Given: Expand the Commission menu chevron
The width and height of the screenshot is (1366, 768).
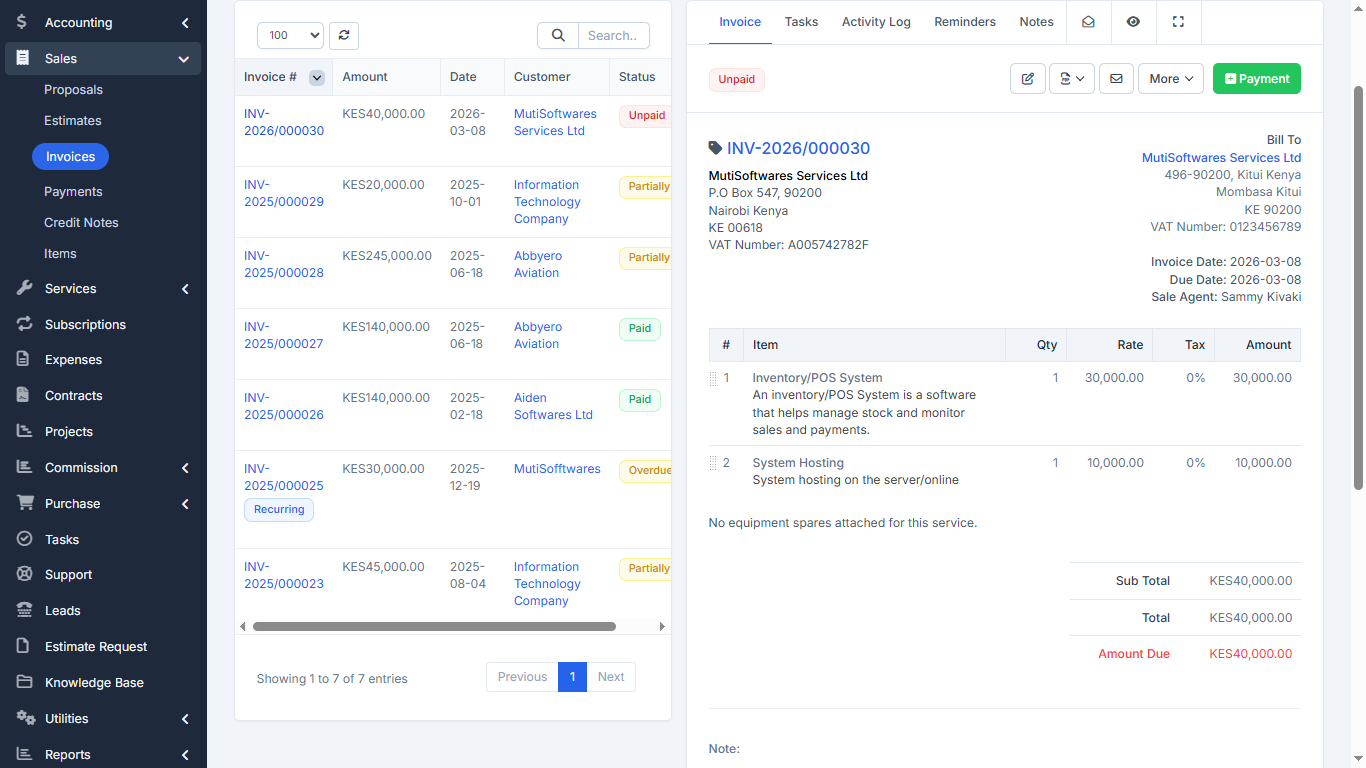Looking at the screenshot, I should [185, 468].
